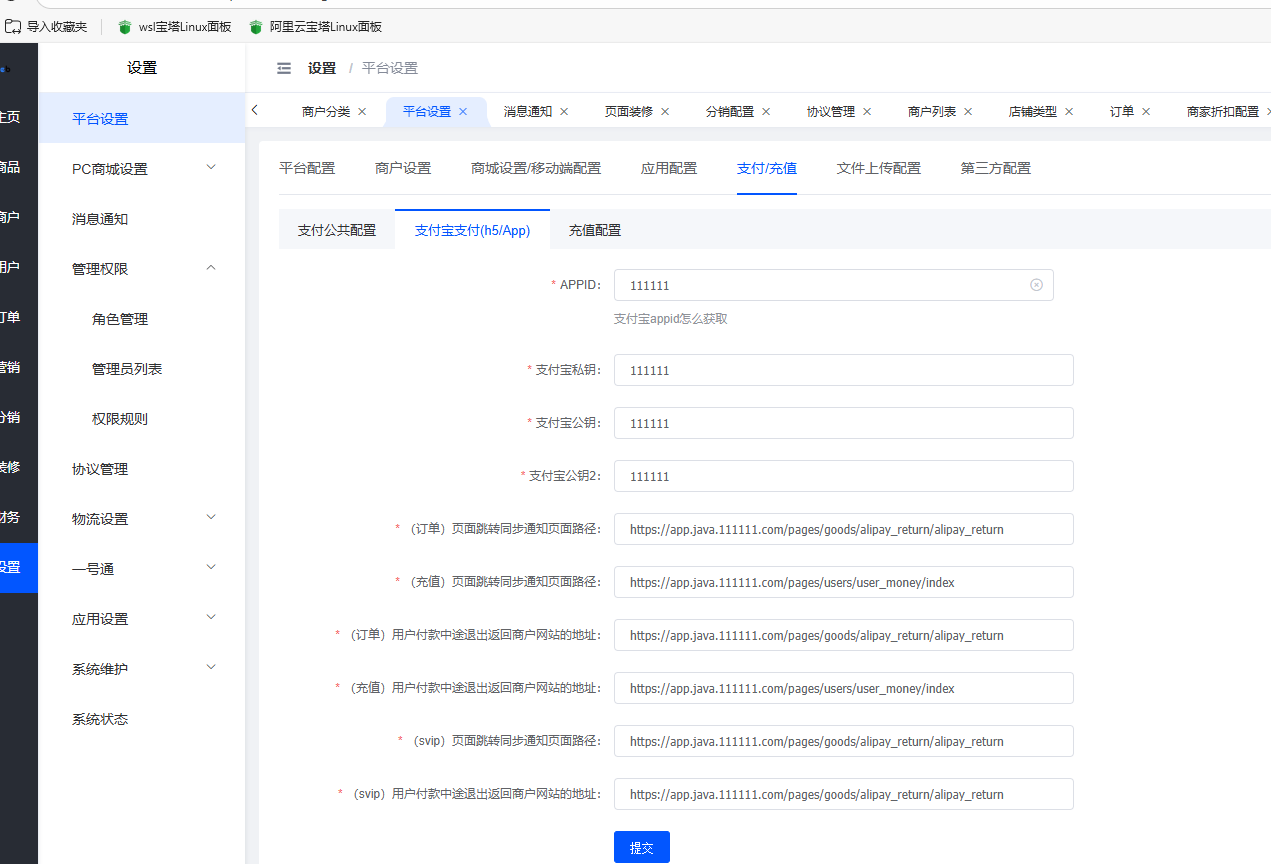Close the 分销配置 tab
The height and width of the screenshot is (864, 1271).
click(x=766, y=112)
